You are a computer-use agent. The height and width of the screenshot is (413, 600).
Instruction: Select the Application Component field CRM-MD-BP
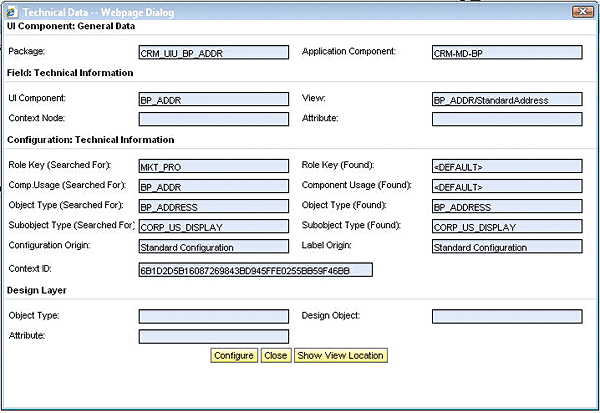click(507, 52)
